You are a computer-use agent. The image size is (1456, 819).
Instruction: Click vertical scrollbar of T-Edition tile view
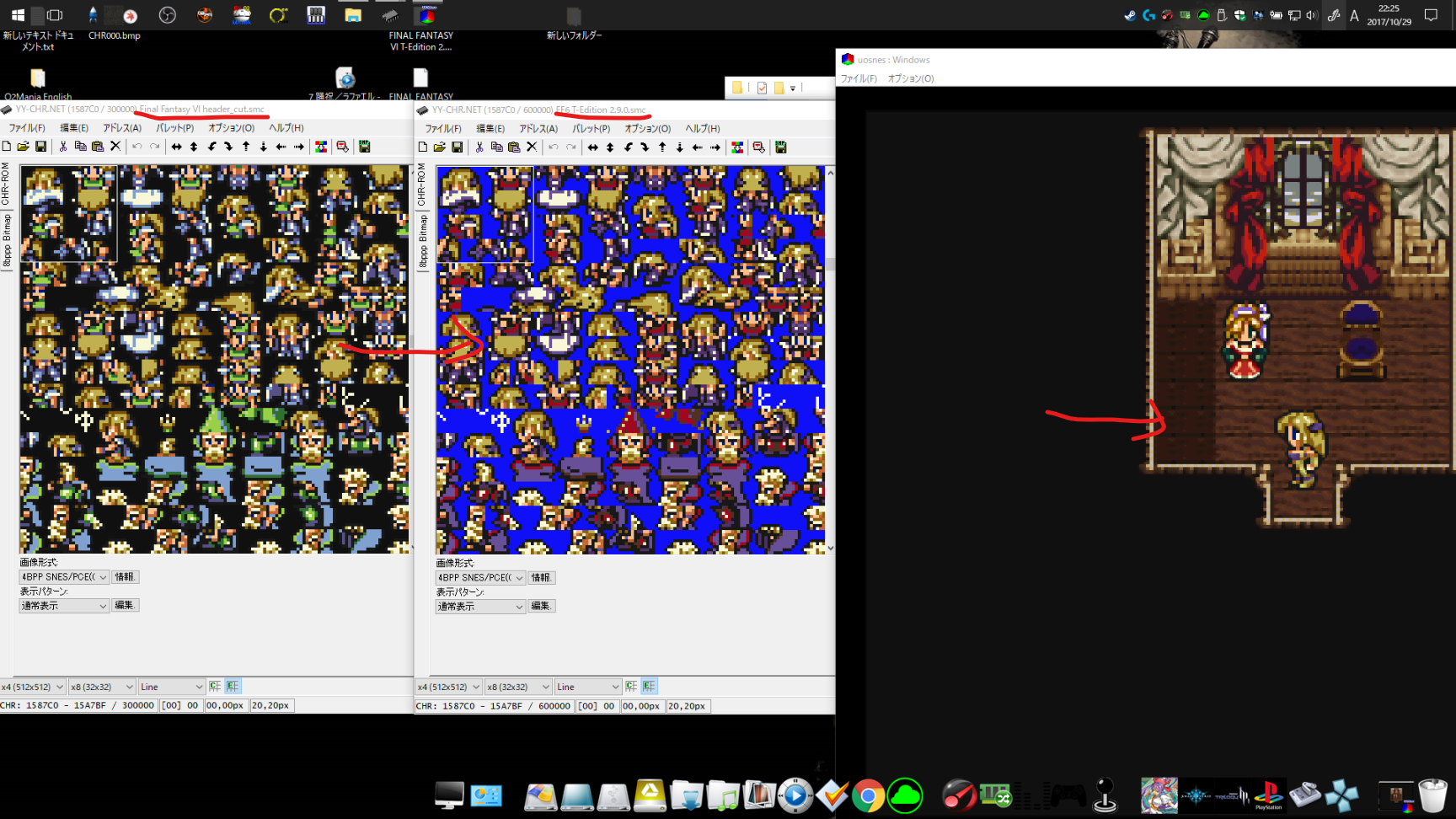(x=830, y=361)
